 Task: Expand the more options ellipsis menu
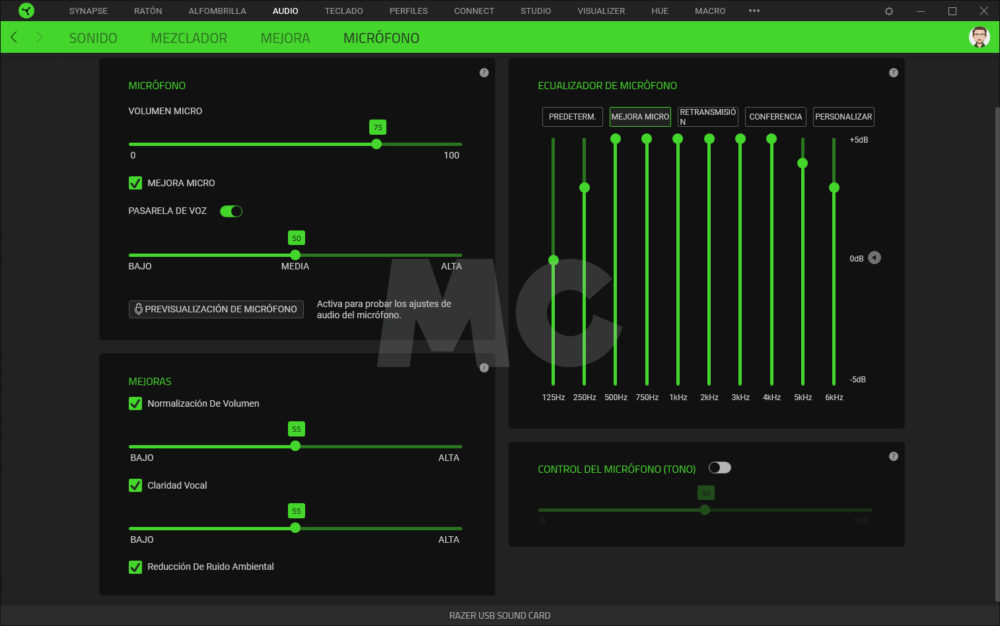[754, 11]
